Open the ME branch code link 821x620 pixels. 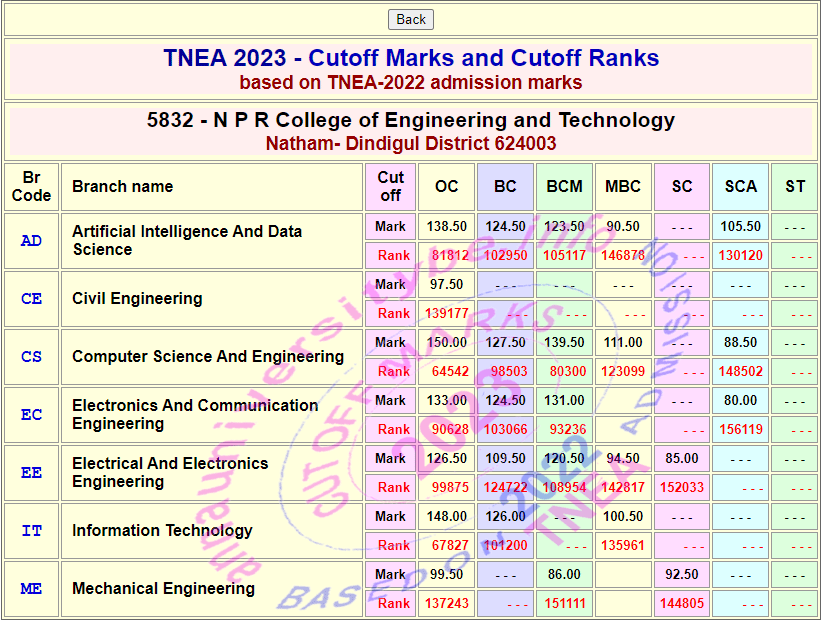(31, 589)
